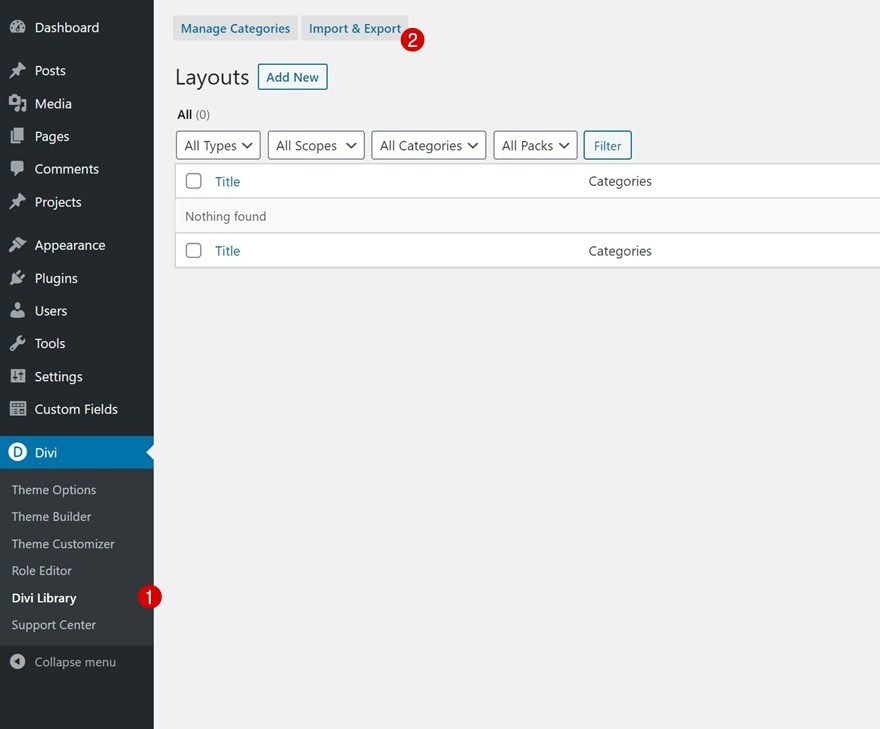Click the Comments speech bubble icon
The width and height of the screenshot is (880, 729).
pyautogui.click(x=17, y=168)
